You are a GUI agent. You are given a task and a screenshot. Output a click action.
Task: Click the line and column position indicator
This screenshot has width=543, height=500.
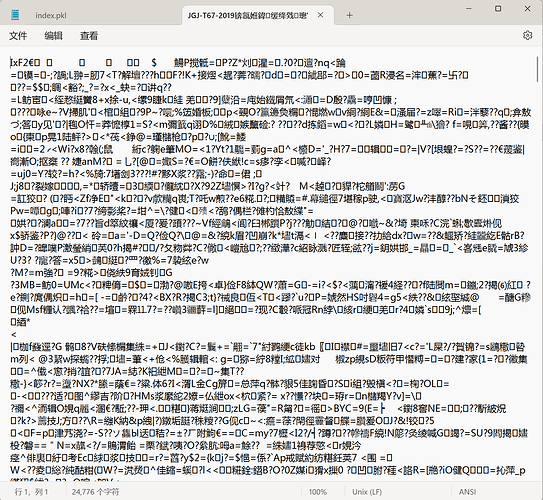(31, 492)
